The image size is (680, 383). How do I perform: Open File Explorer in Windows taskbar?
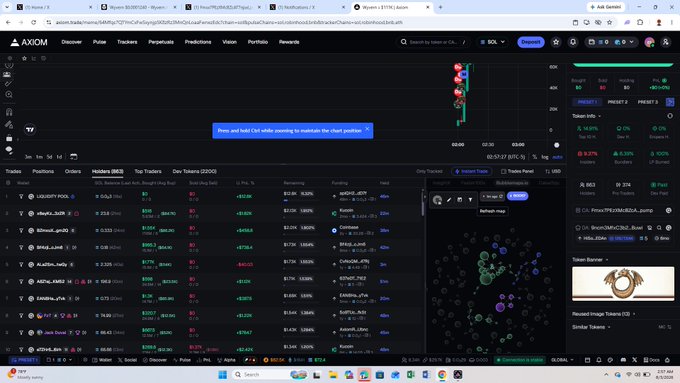(333, 375)
